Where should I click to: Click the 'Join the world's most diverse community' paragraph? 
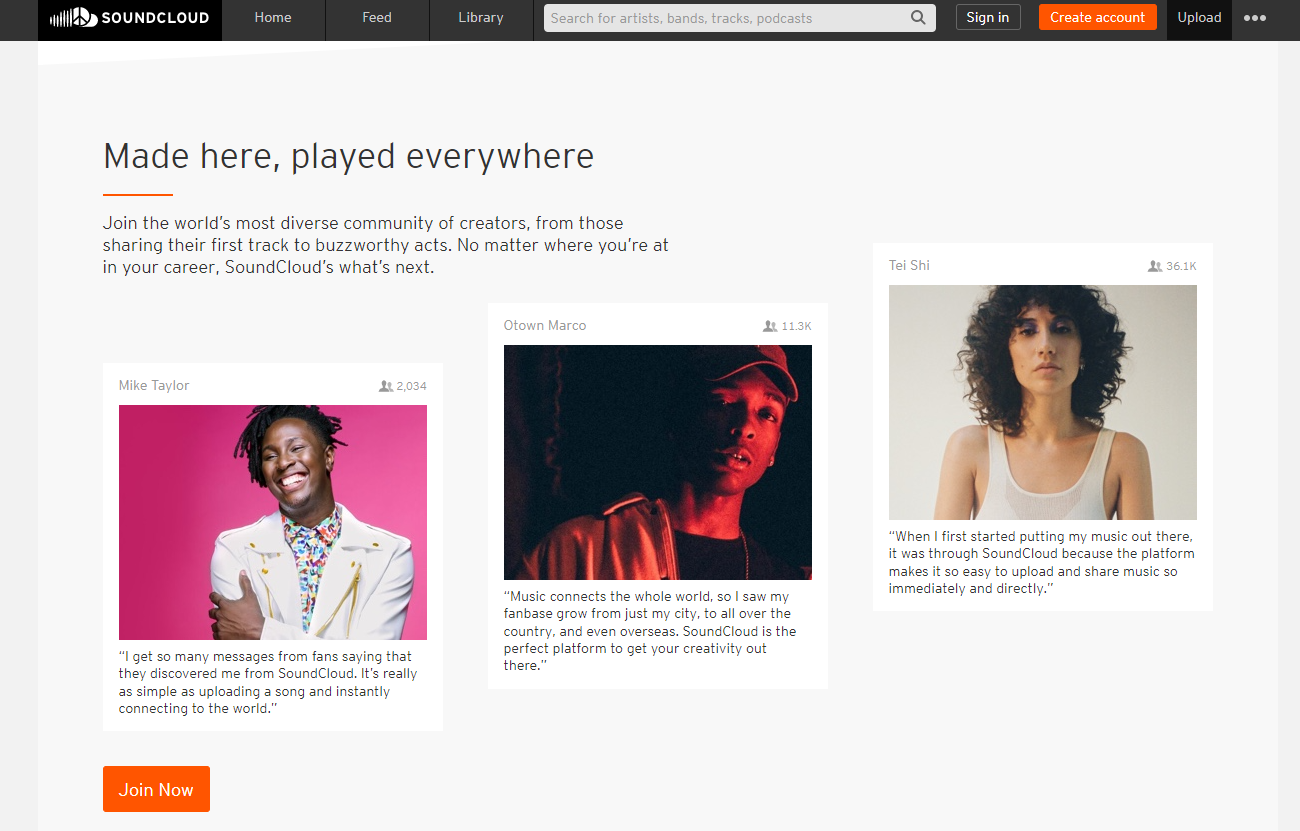tap(386, 245)
